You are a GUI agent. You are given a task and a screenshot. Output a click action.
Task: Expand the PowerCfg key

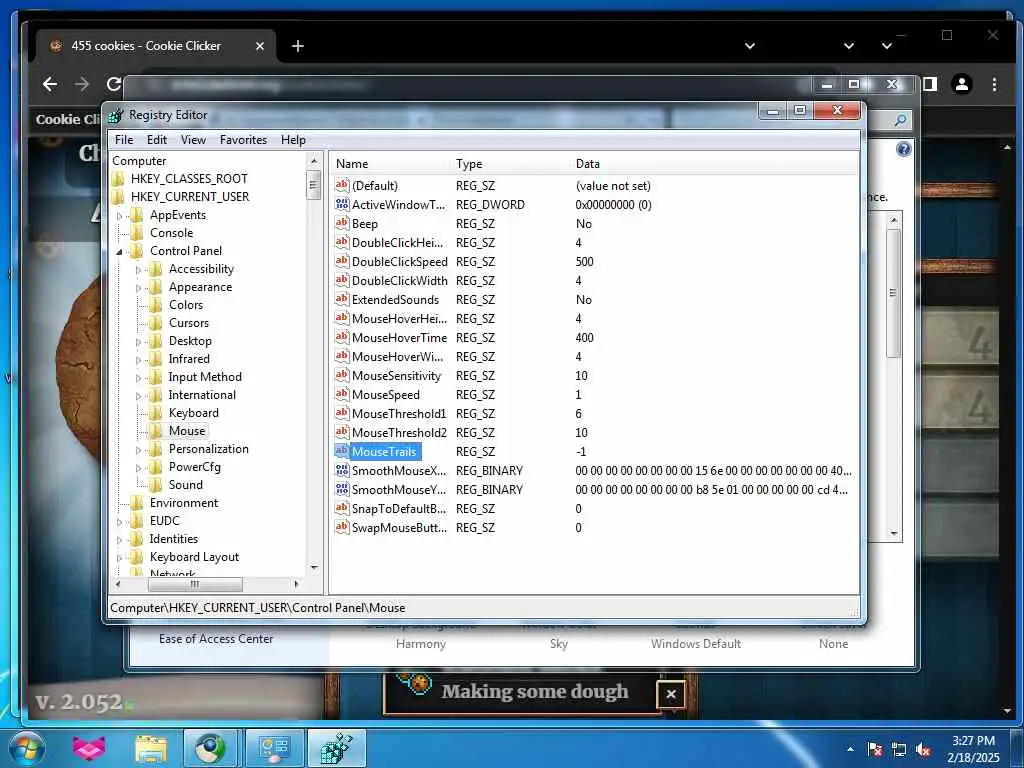[138, 468]
